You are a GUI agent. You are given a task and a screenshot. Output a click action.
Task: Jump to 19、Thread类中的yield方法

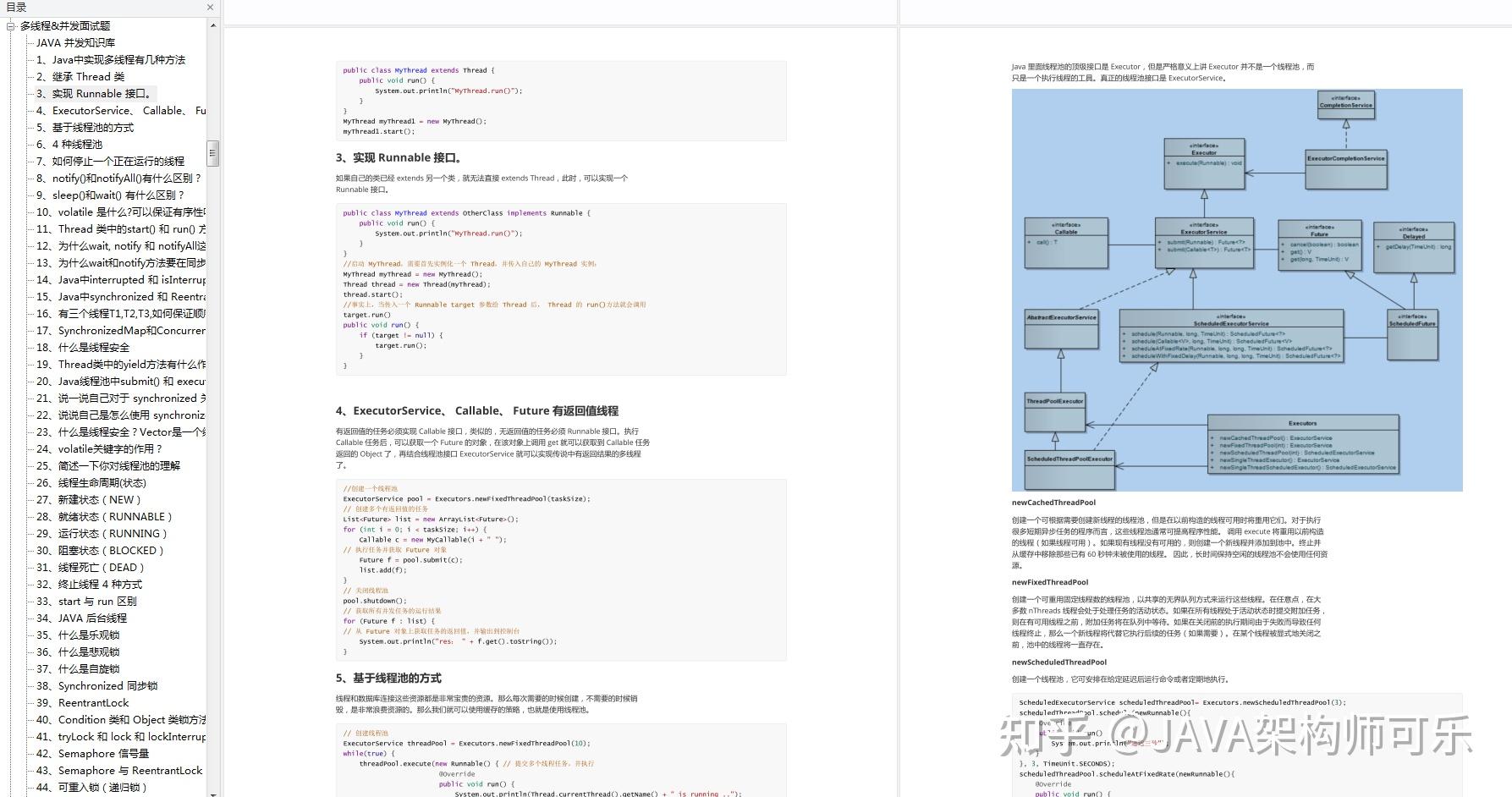tap(120, 365)
